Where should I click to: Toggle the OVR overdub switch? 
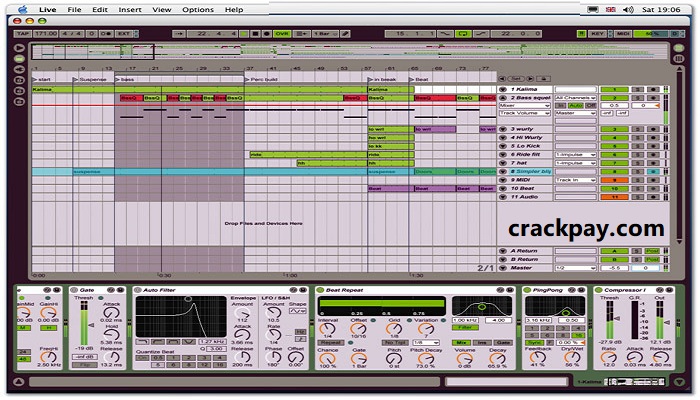click(282, 34)
